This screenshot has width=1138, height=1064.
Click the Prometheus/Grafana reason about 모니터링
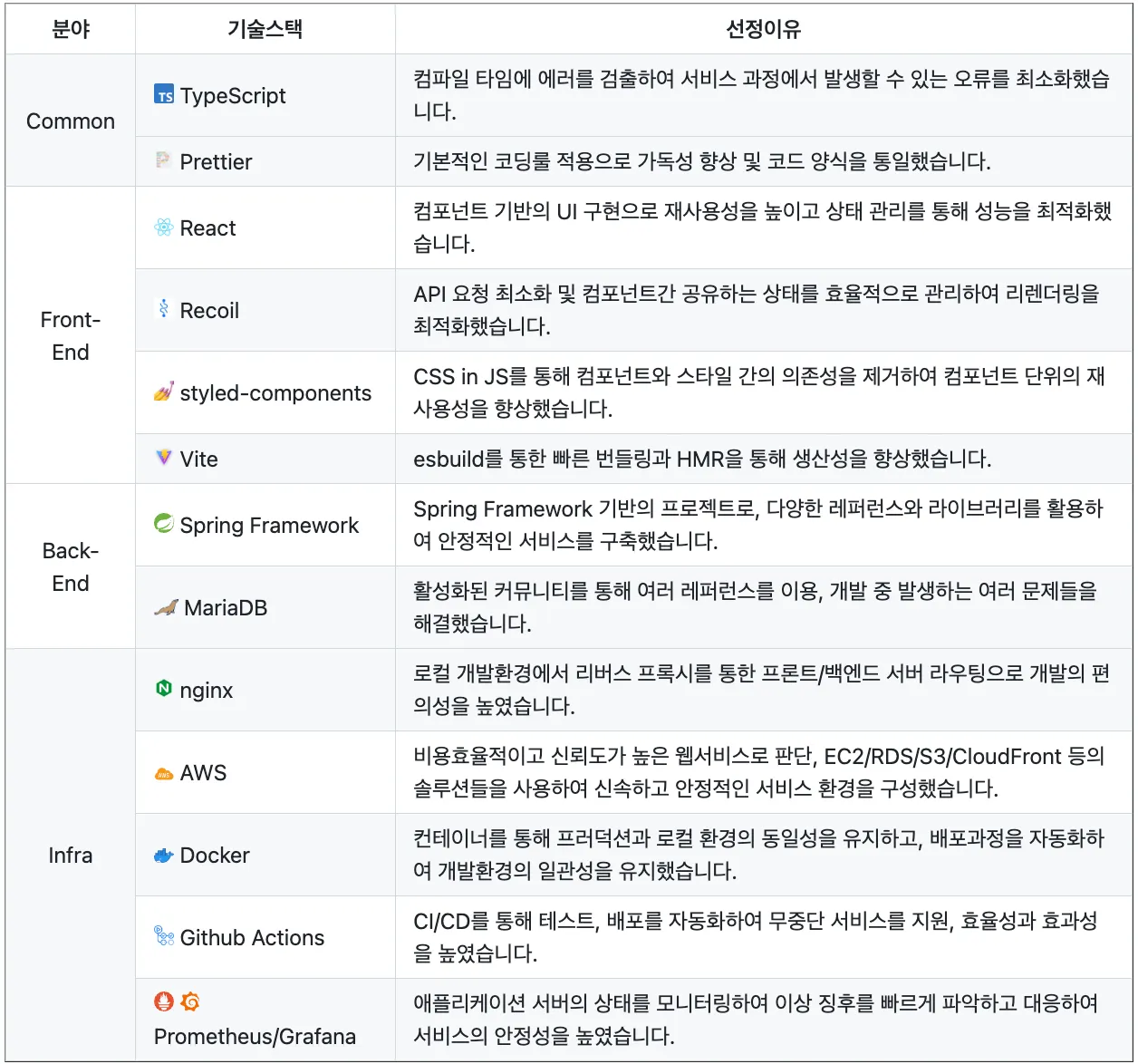(756, 1020)
